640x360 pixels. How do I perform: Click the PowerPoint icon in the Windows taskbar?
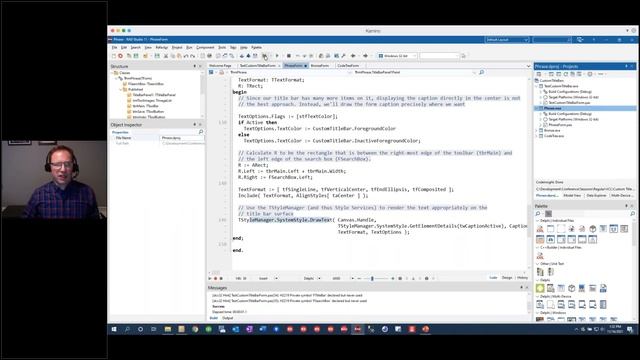click(425, 329)
